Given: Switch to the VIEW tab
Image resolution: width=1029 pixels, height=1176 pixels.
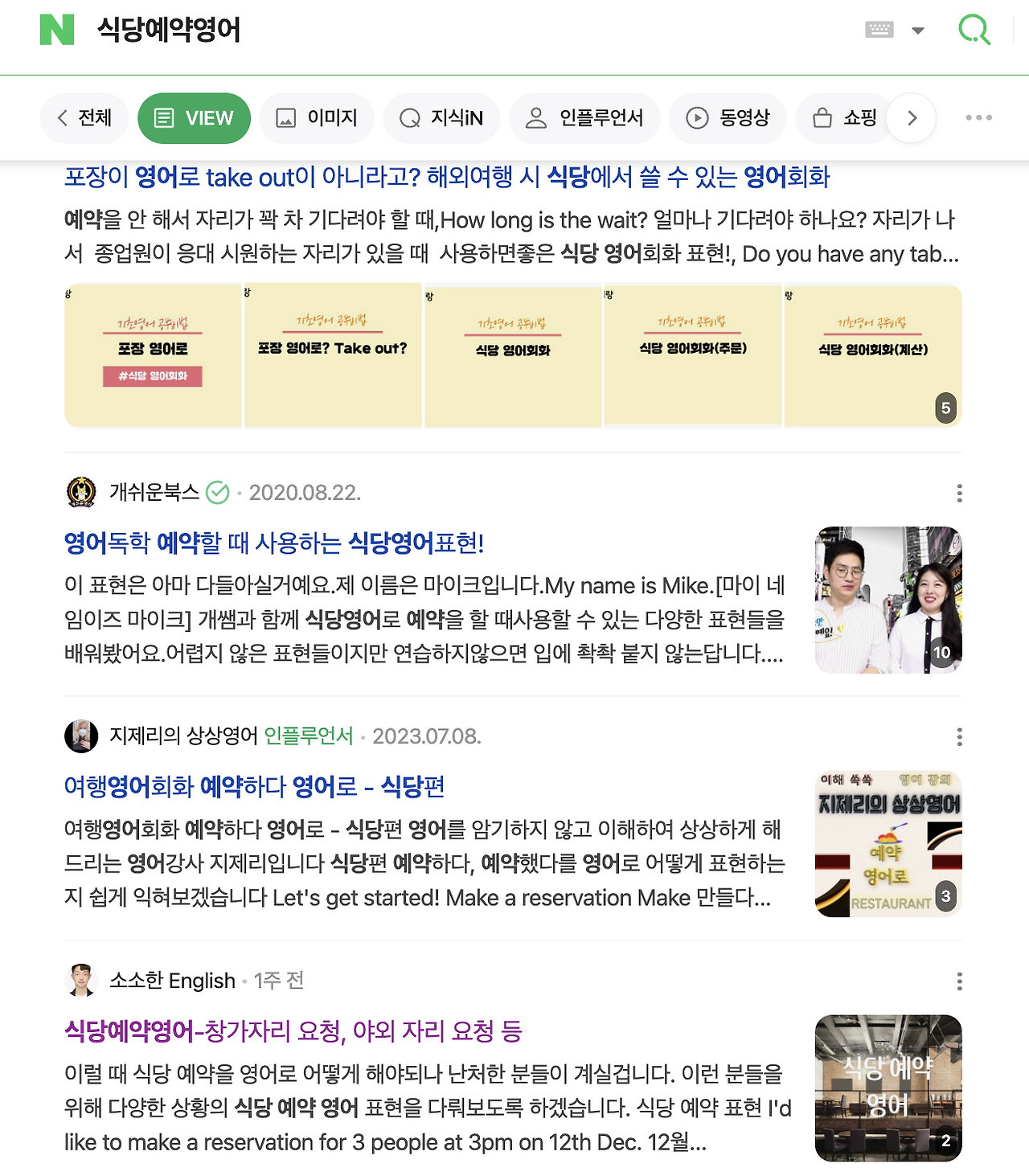Looking at the screenshot, I should click(x=194, y=117).
